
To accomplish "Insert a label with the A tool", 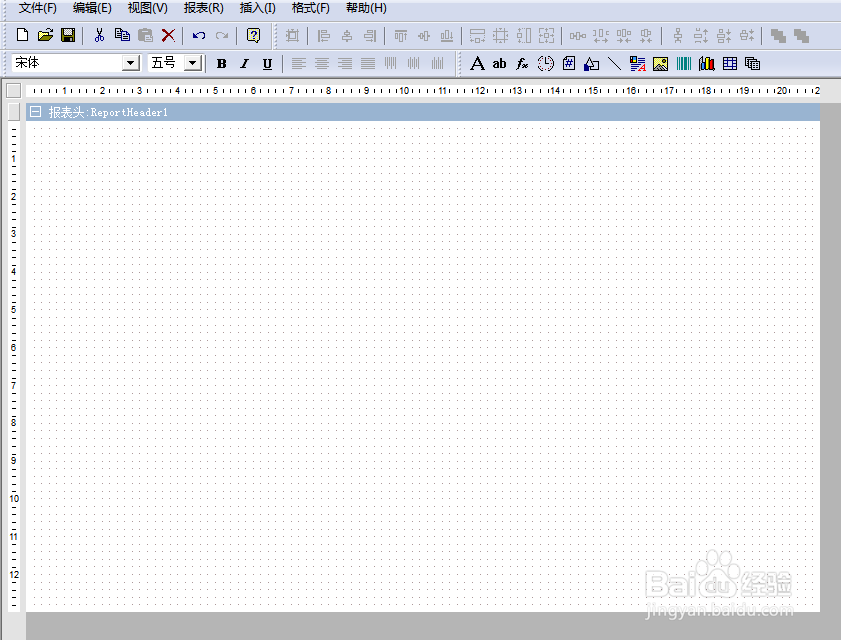I will pyautogui.click(x=477, y=64).
